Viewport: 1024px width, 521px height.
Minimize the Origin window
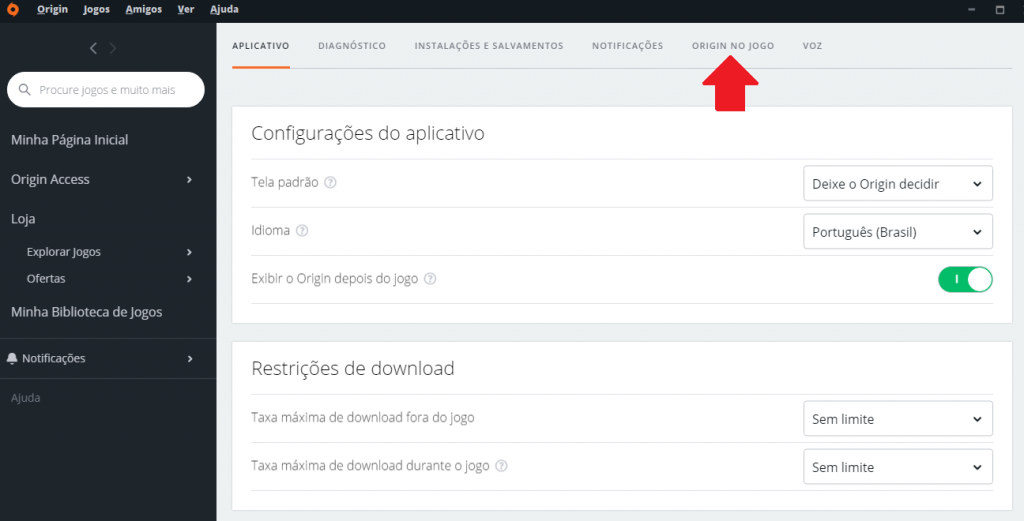click(x=972, y=9)
